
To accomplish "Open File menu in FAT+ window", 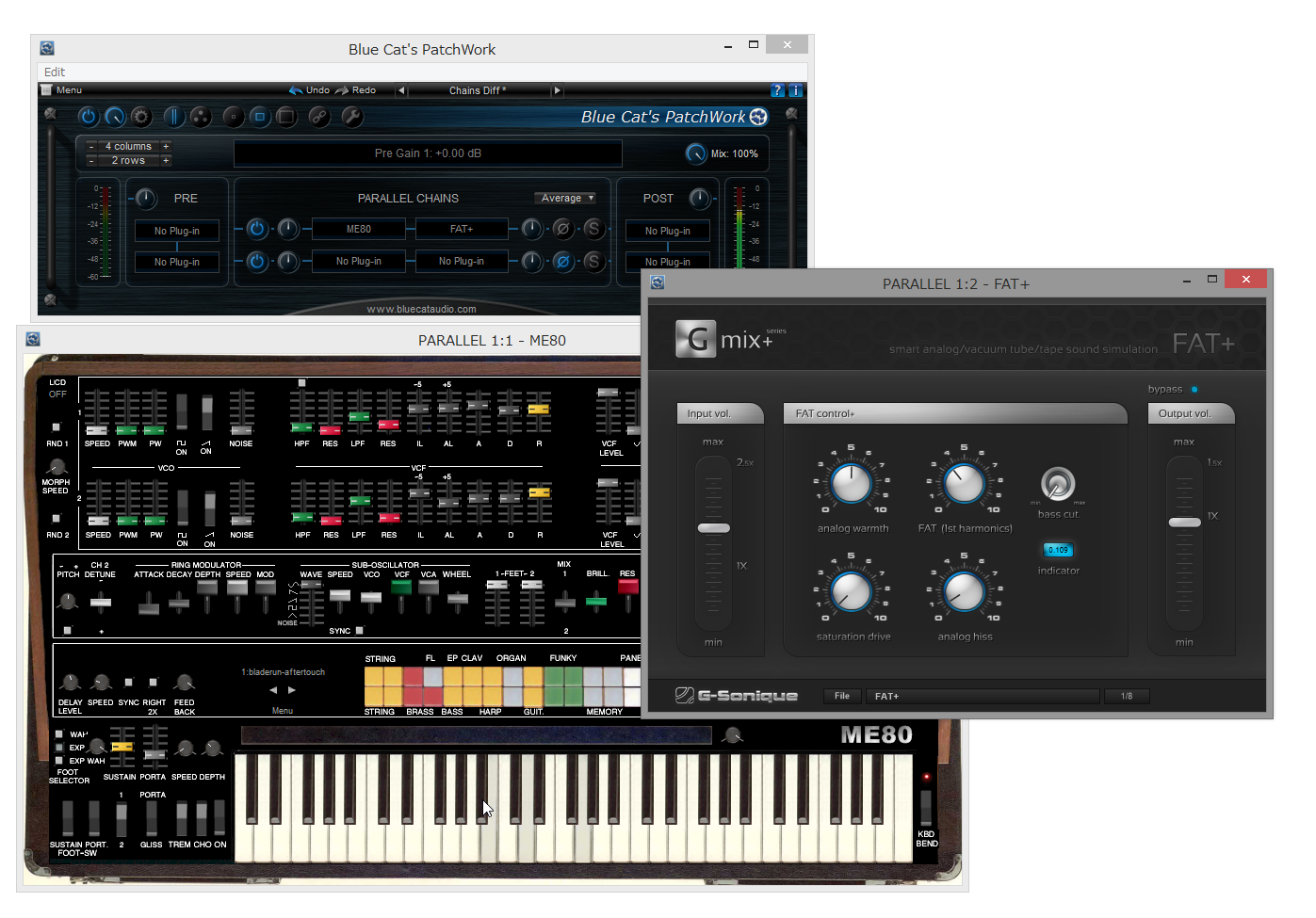I will (x=842, y=696).
